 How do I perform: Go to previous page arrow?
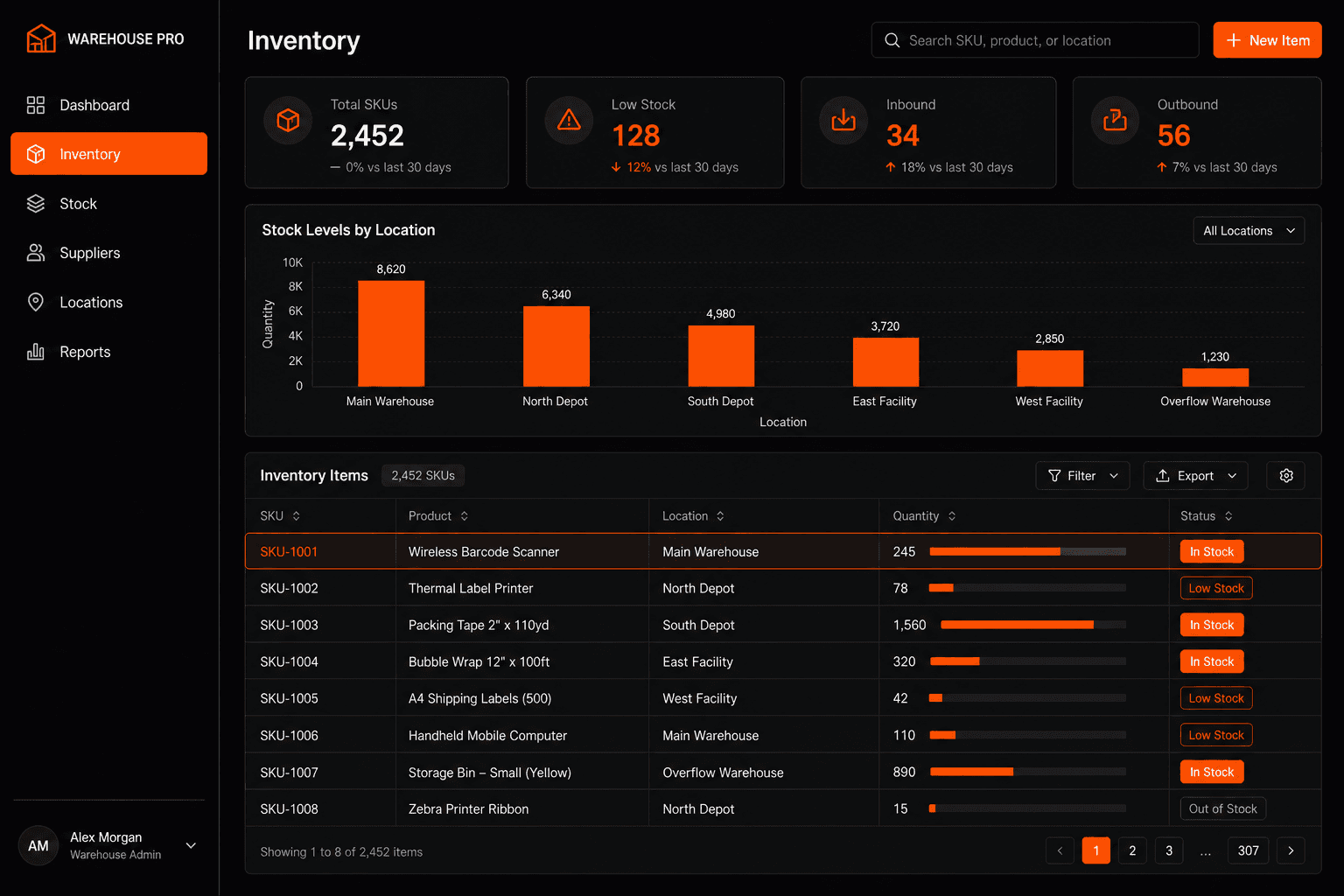click(x=1060, y=851)
